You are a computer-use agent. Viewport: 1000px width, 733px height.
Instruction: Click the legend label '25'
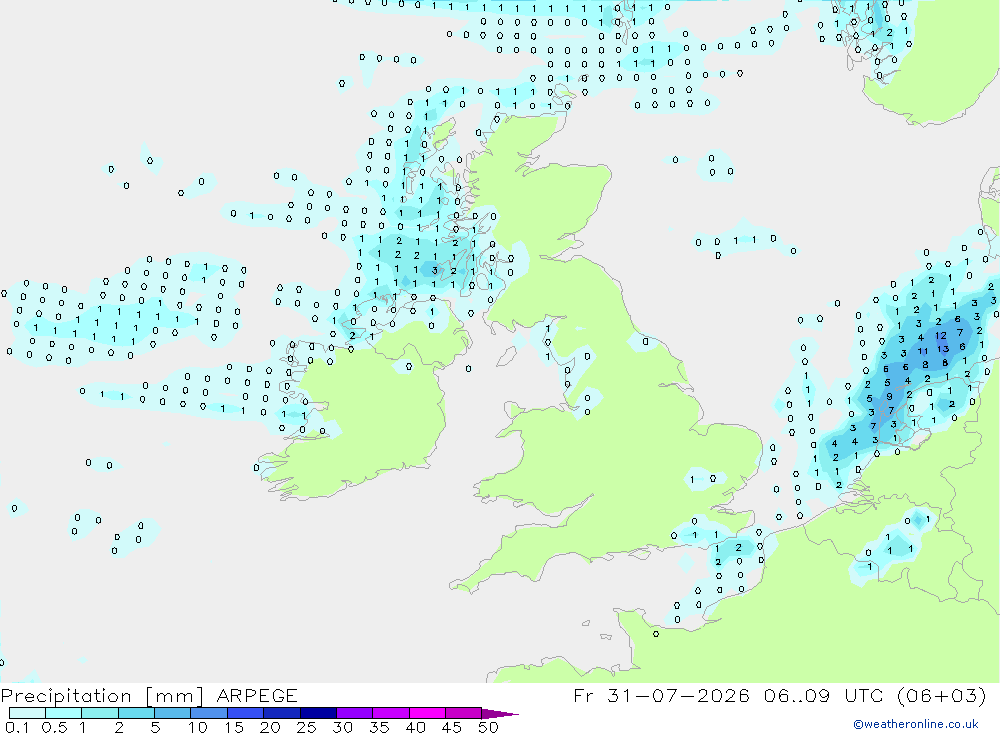point(306,727)
